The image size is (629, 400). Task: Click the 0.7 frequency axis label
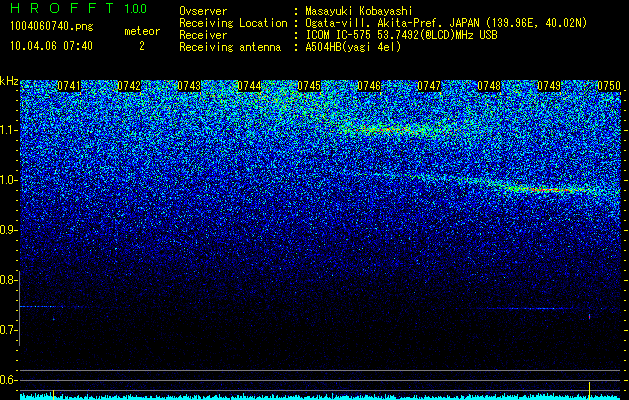pyautogui.click(x=8, y=330)
